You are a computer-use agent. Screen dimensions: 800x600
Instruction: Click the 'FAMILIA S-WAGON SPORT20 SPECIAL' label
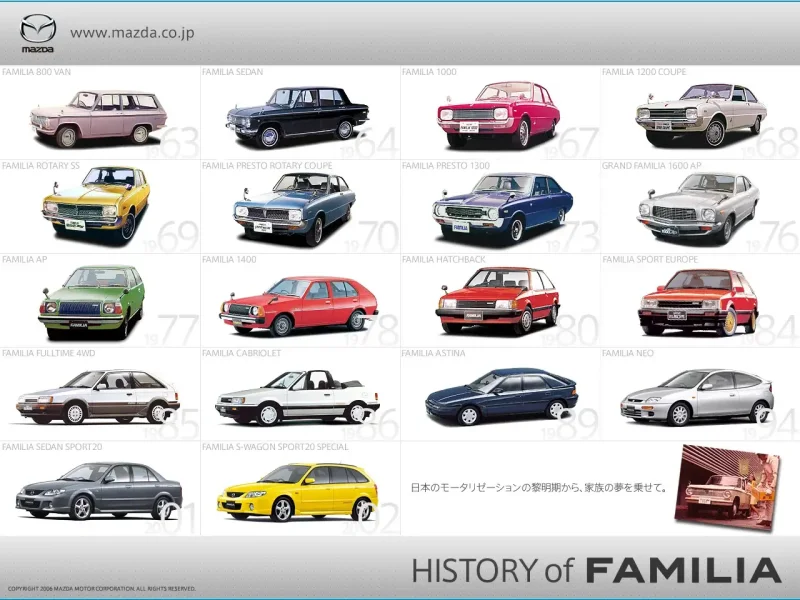(275, 447)
